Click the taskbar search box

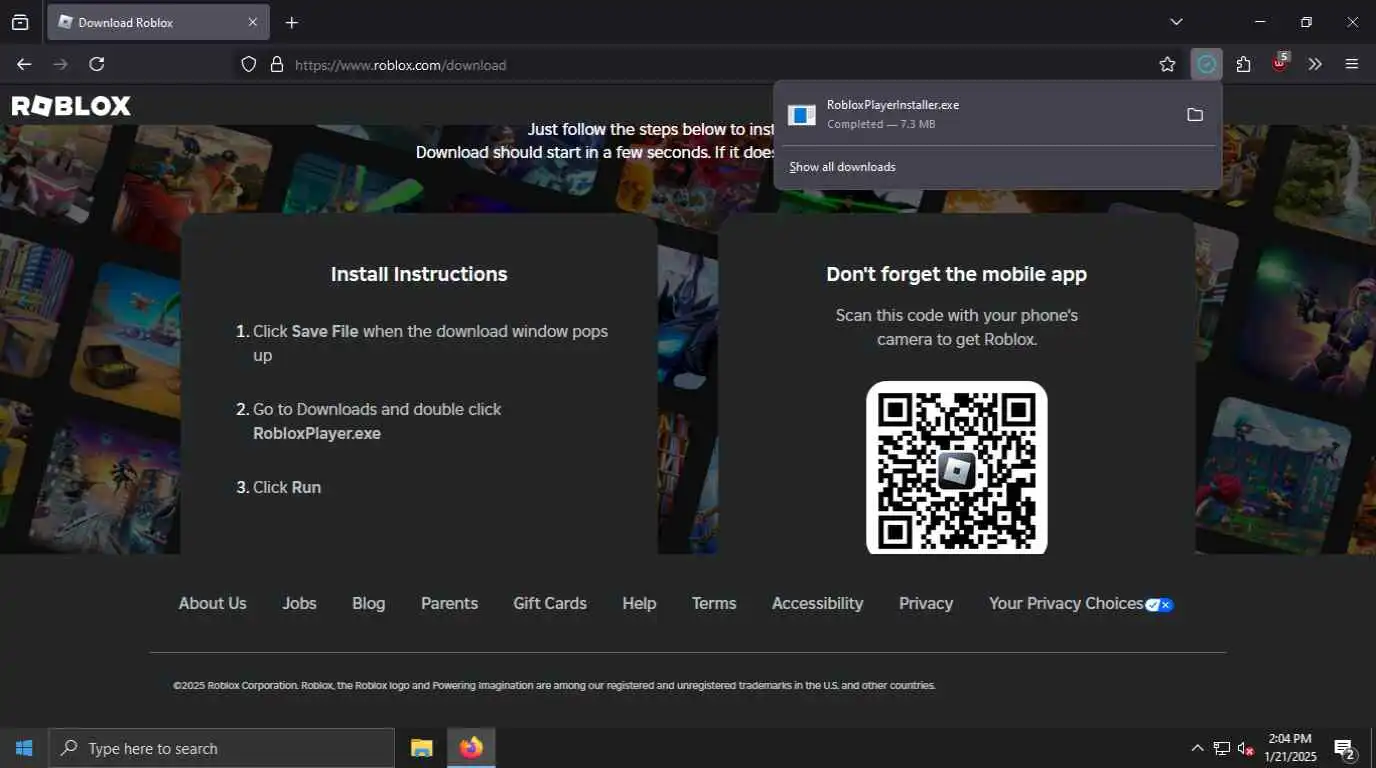tap(221, 748)
